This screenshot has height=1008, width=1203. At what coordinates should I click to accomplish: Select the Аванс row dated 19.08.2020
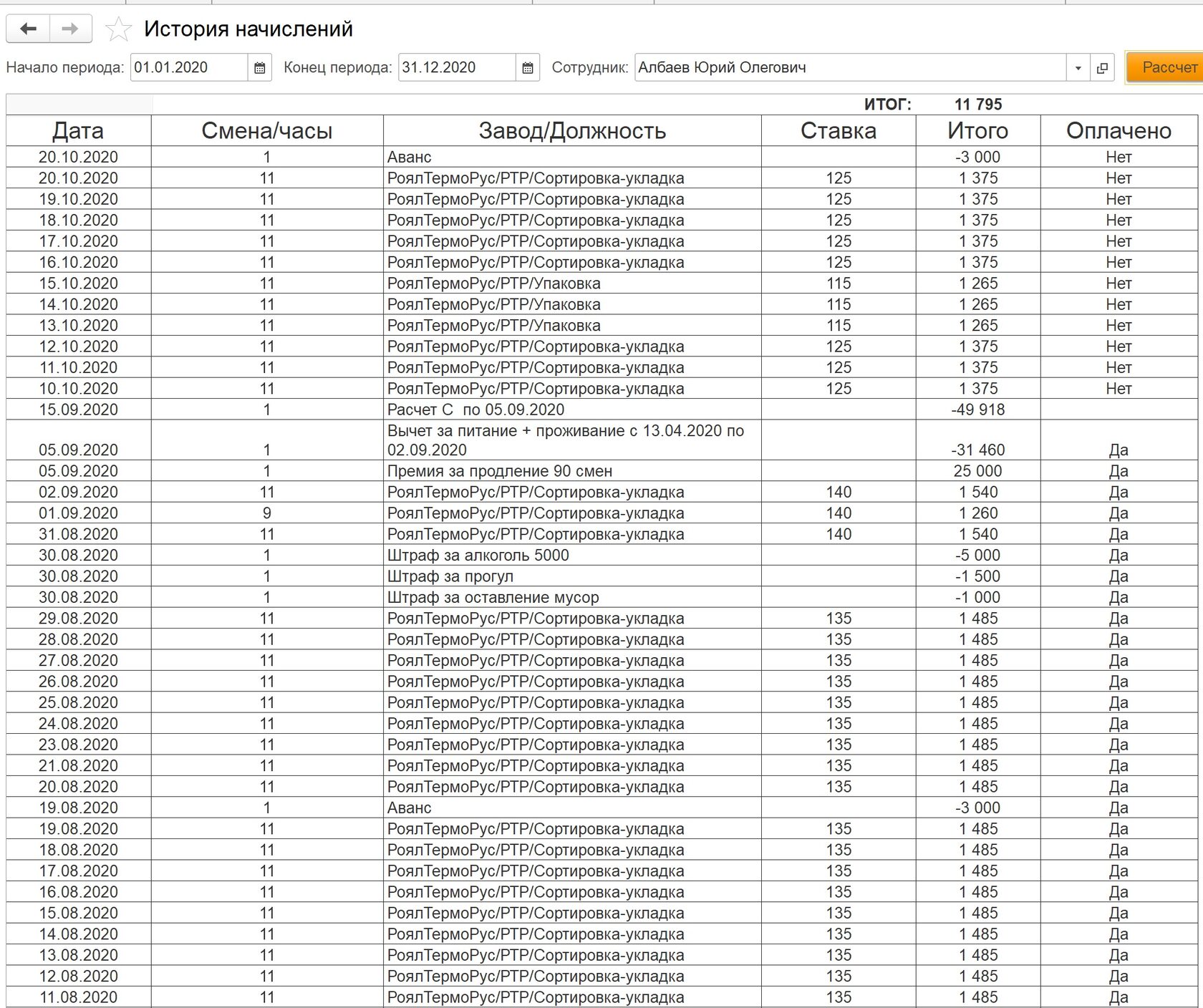(601, 808)
